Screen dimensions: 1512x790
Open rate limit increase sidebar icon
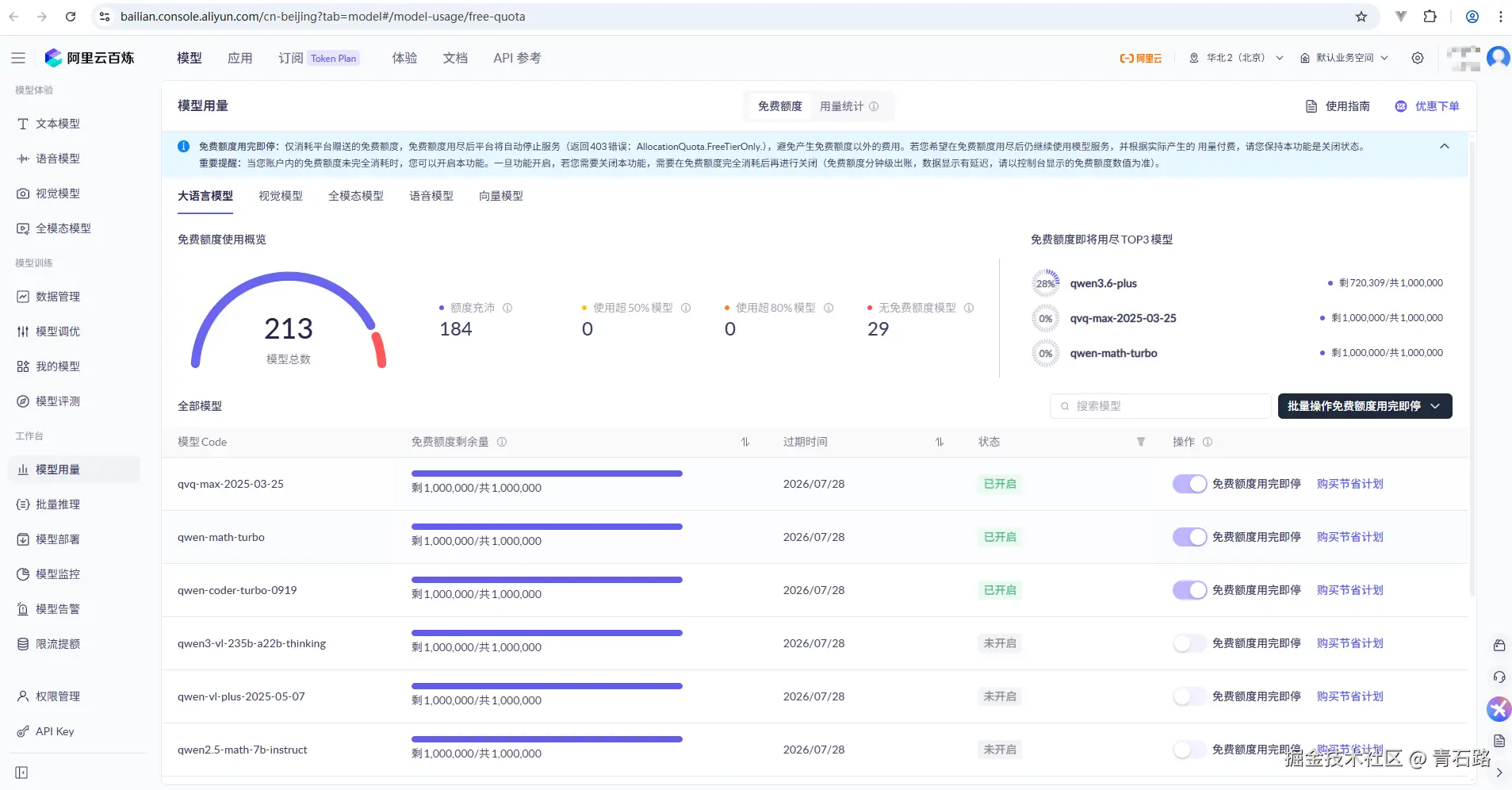23,644
